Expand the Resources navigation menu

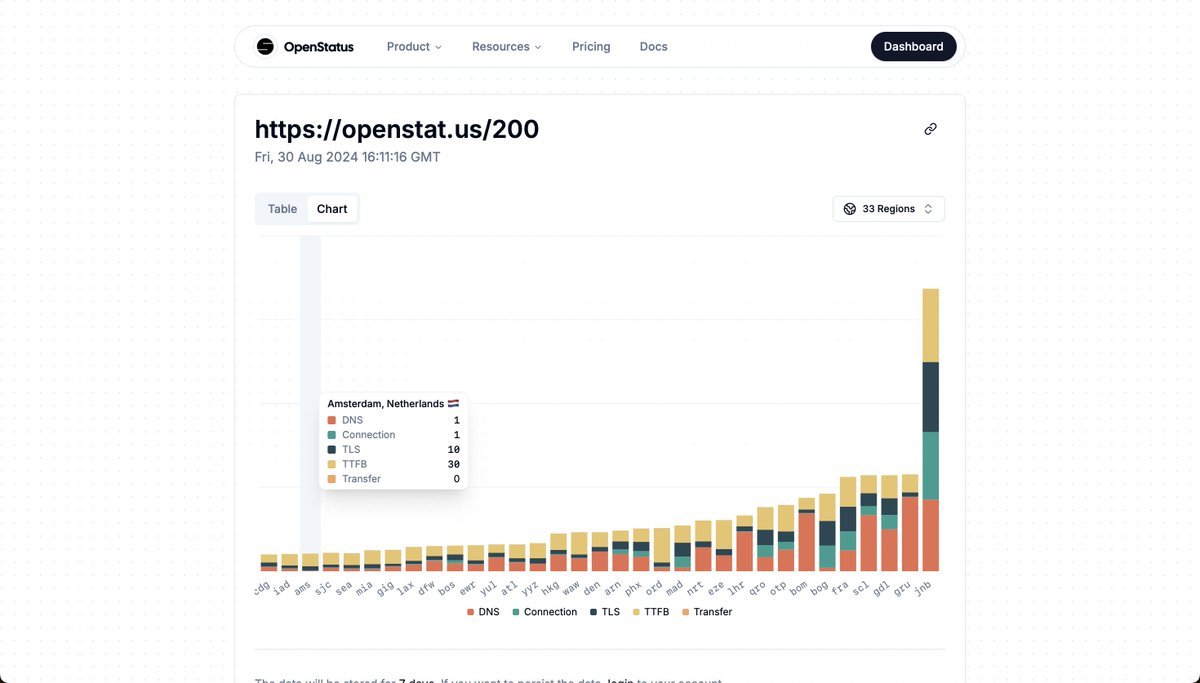click(507, 46)
